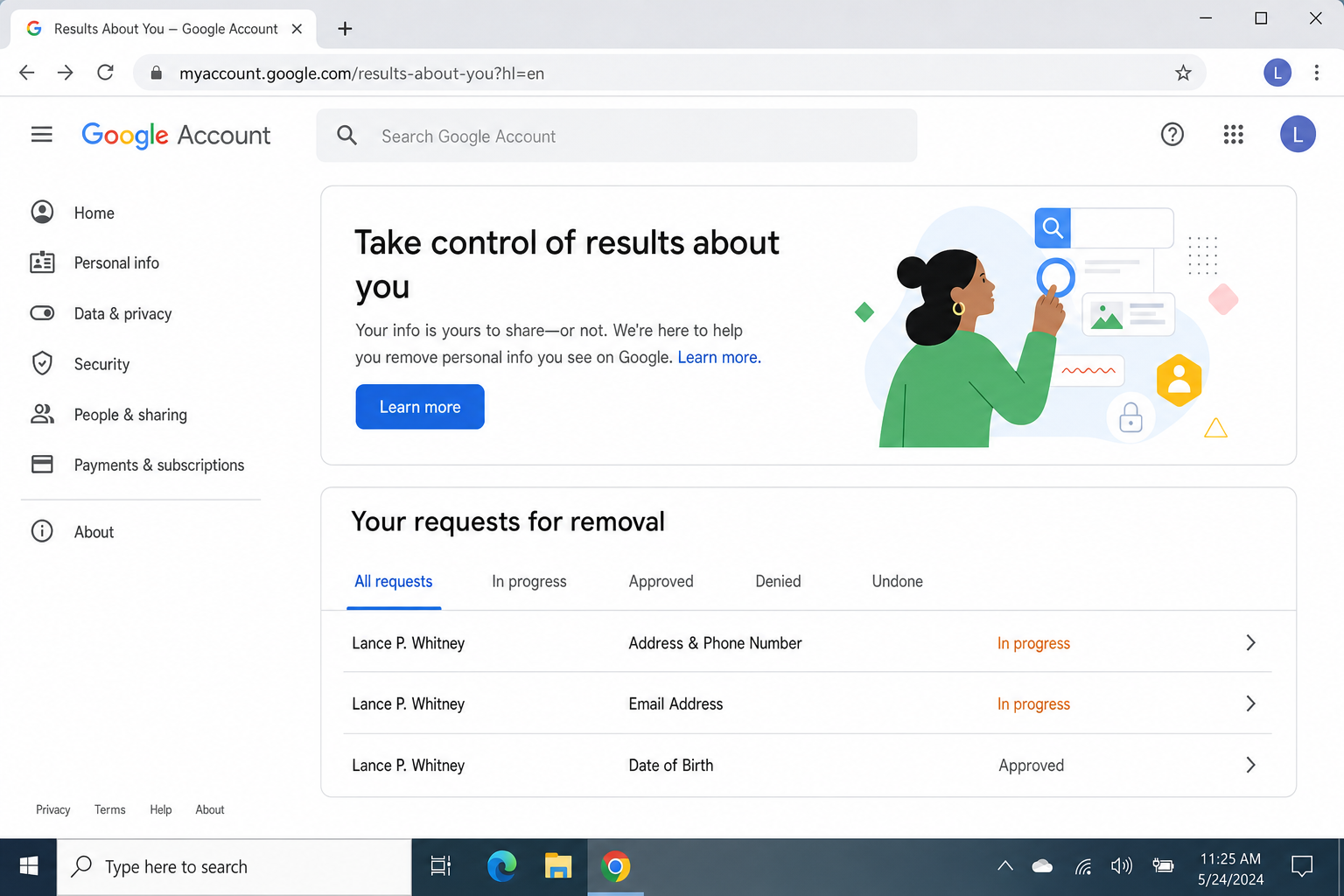Click Chrome icon on taskbar
The image size is (1344, 896).
pyautogui.click(x=615, y=866)
